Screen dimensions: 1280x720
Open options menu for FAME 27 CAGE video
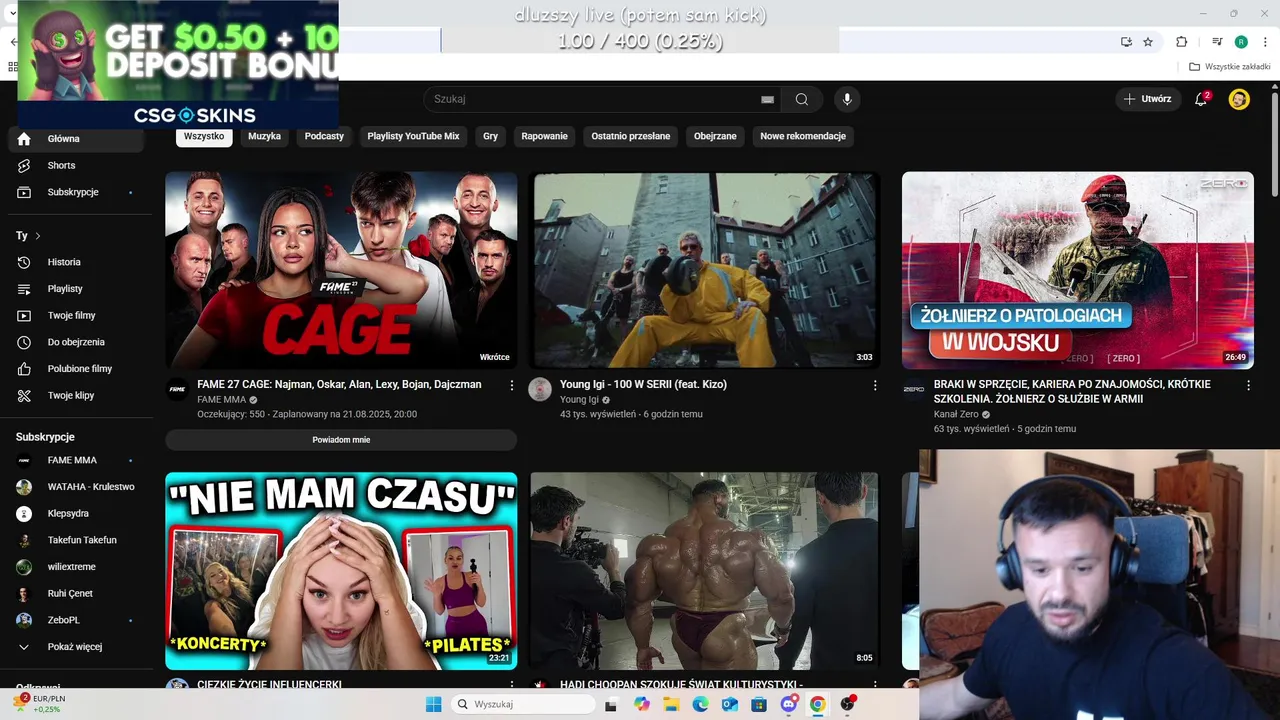512,385
